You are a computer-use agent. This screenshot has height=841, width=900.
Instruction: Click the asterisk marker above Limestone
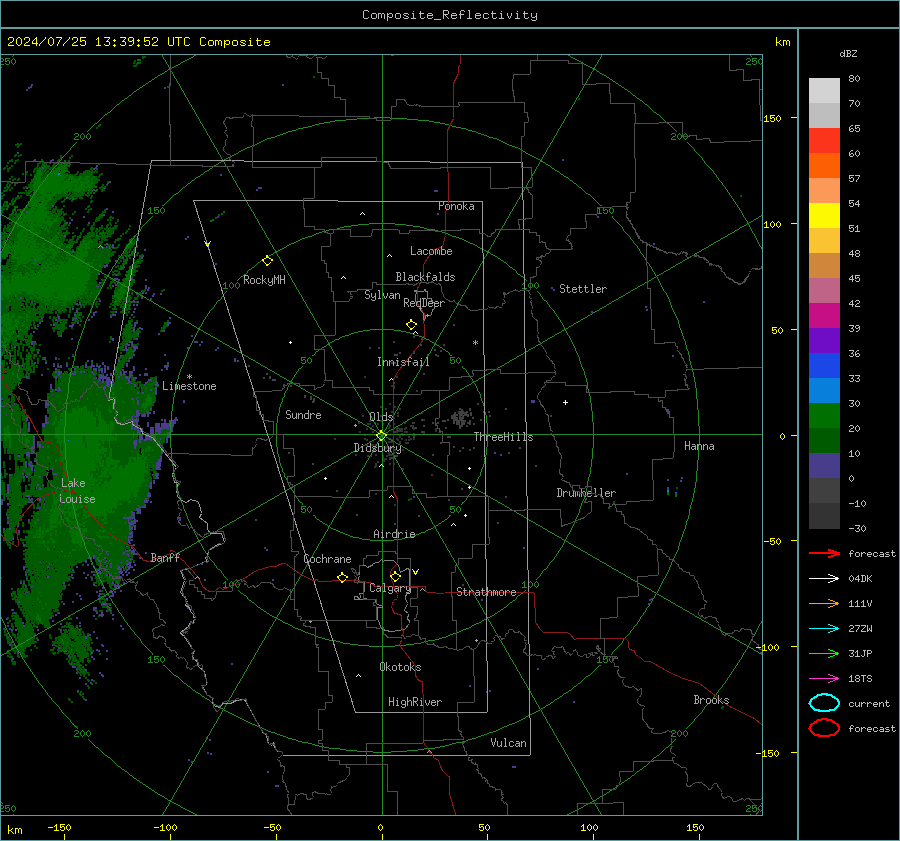pos(189,377)
